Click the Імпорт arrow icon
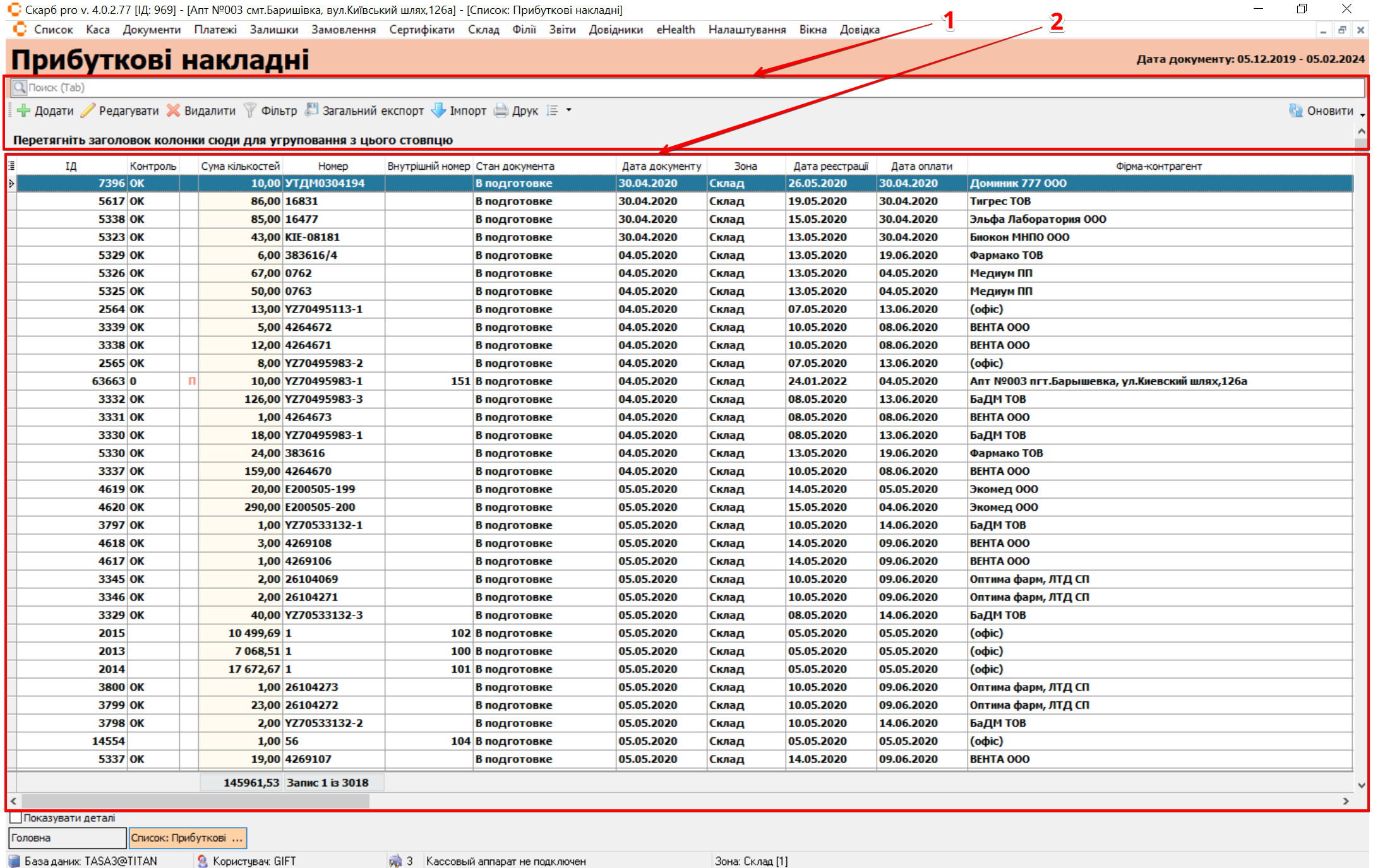 [438, 110]
